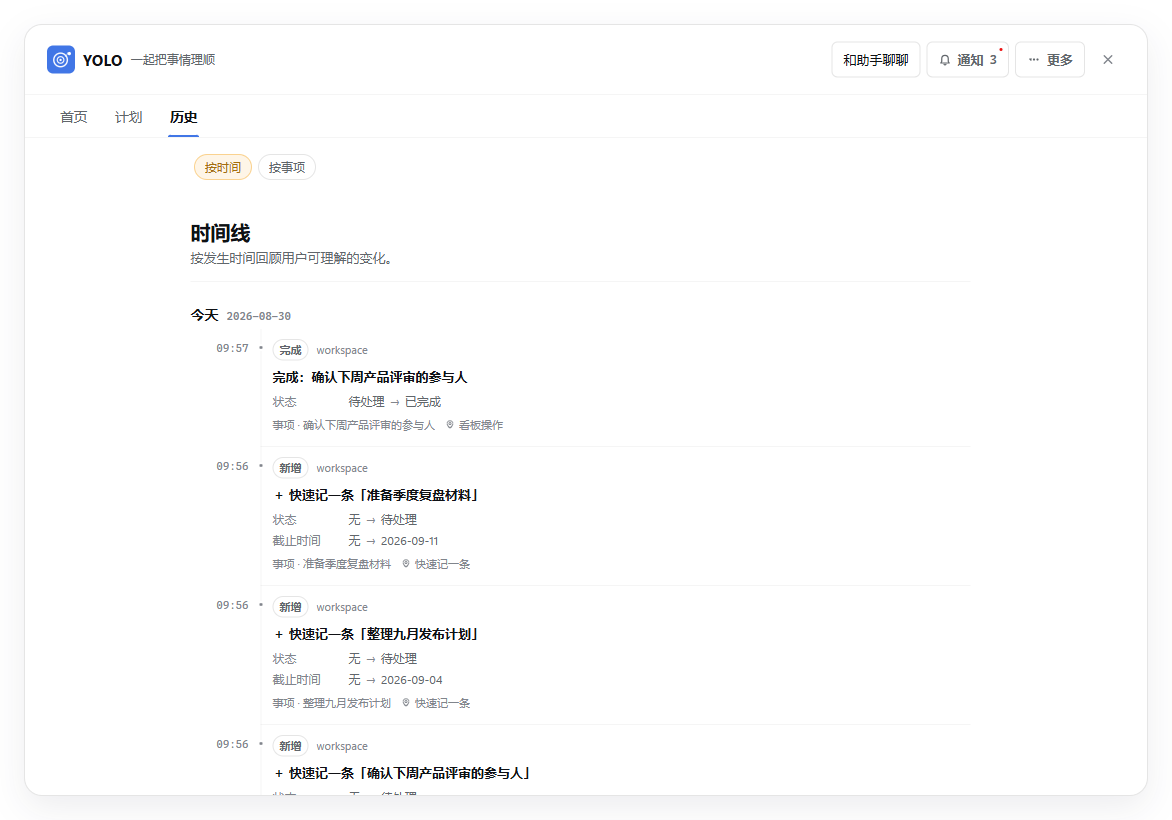Close the YOLO panel with X
1172x820 pixels.
1108,60
